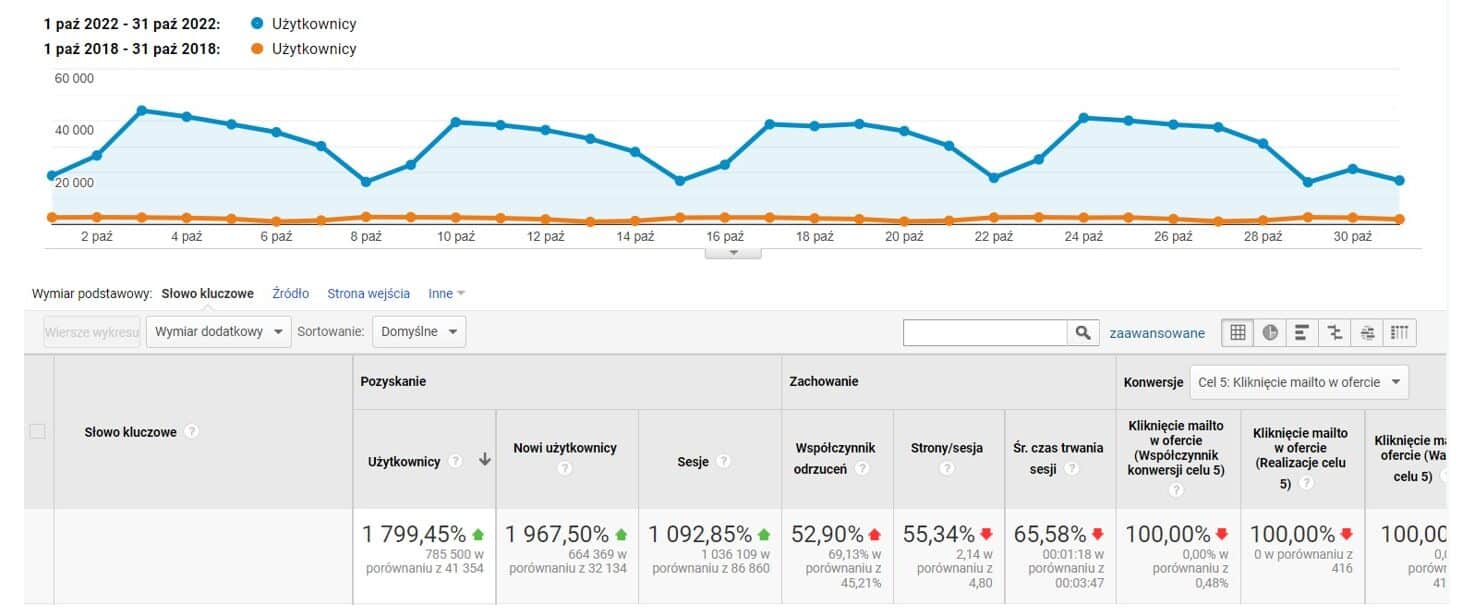Switch to pie chart percentage view
The image size is (1464, 613).
click(x=1270, y=333)
